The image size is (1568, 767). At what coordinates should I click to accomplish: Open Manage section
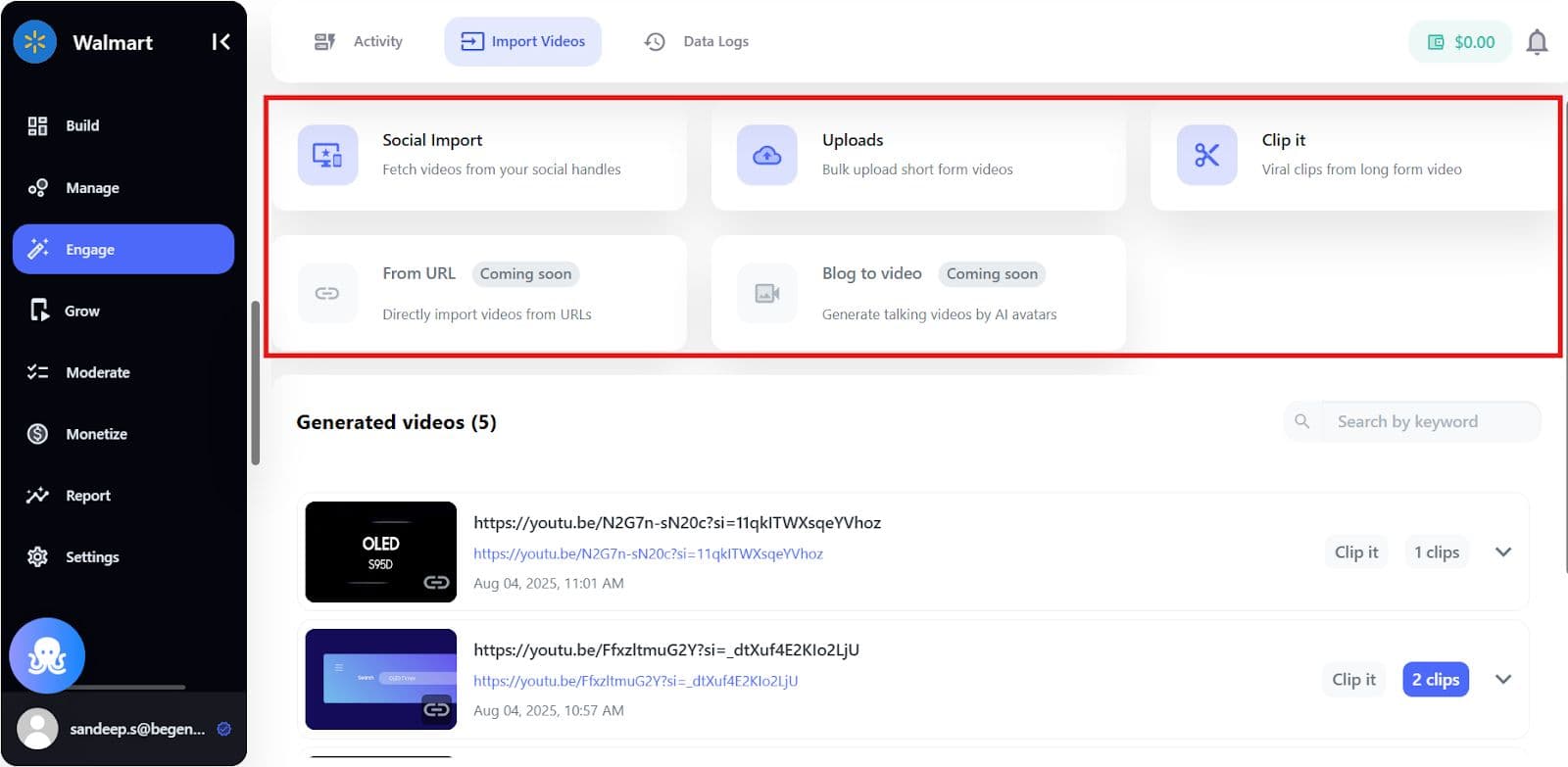tap(123, 187)
